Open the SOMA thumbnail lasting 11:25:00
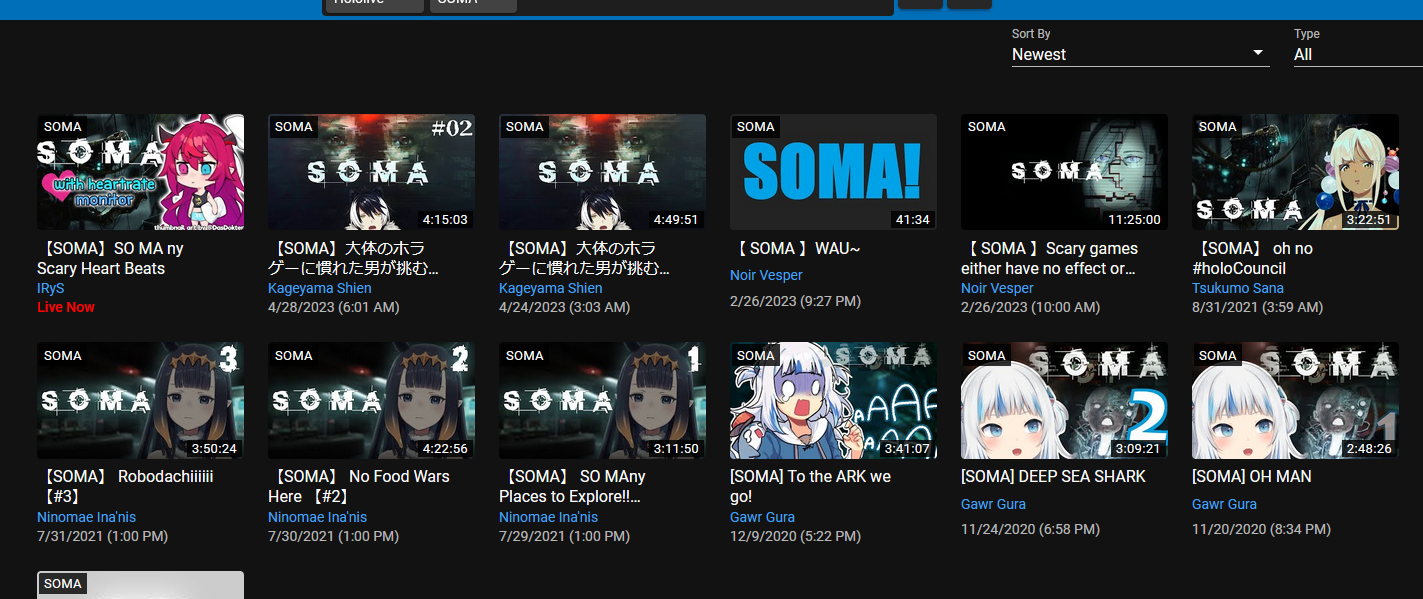 coord(1064,172)
